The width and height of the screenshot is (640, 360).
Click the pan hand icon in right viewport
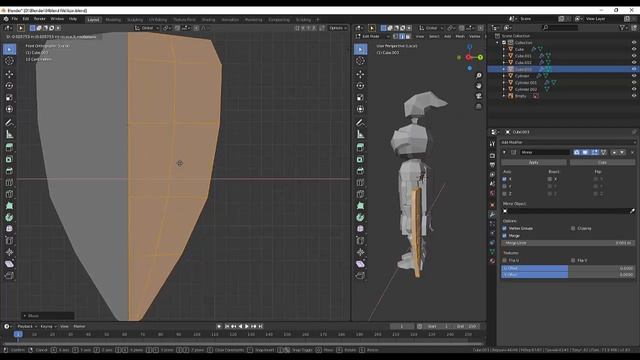478,86
